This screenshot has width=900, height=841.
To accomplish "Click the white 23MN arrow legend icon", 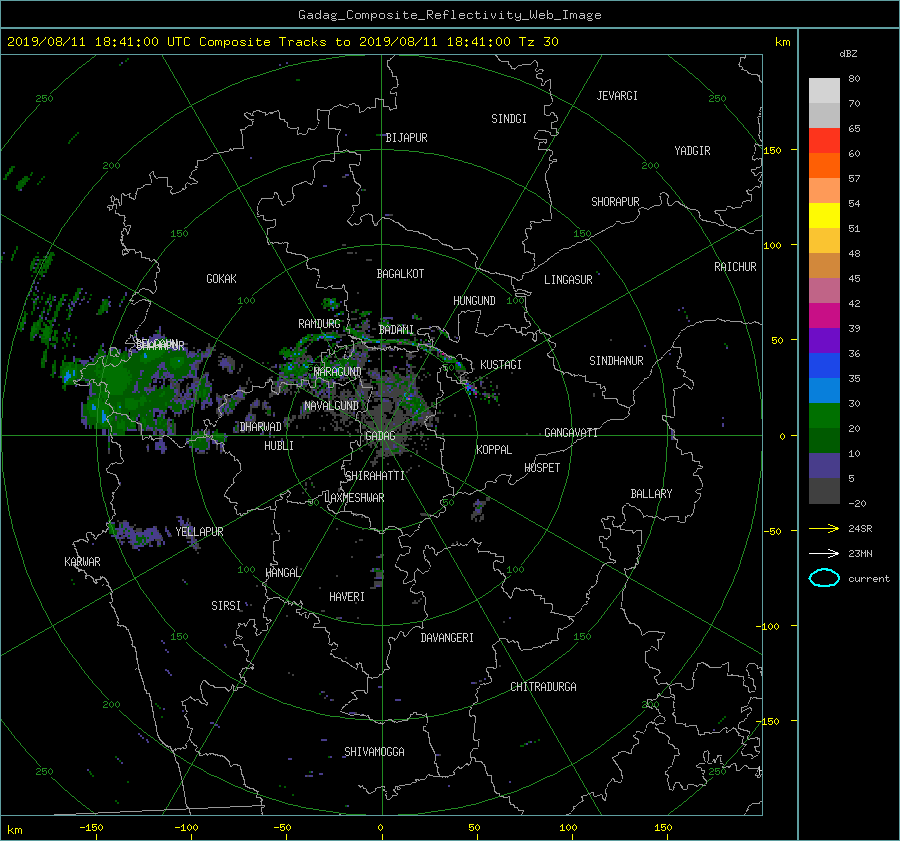I will click(x=824, y=553).
